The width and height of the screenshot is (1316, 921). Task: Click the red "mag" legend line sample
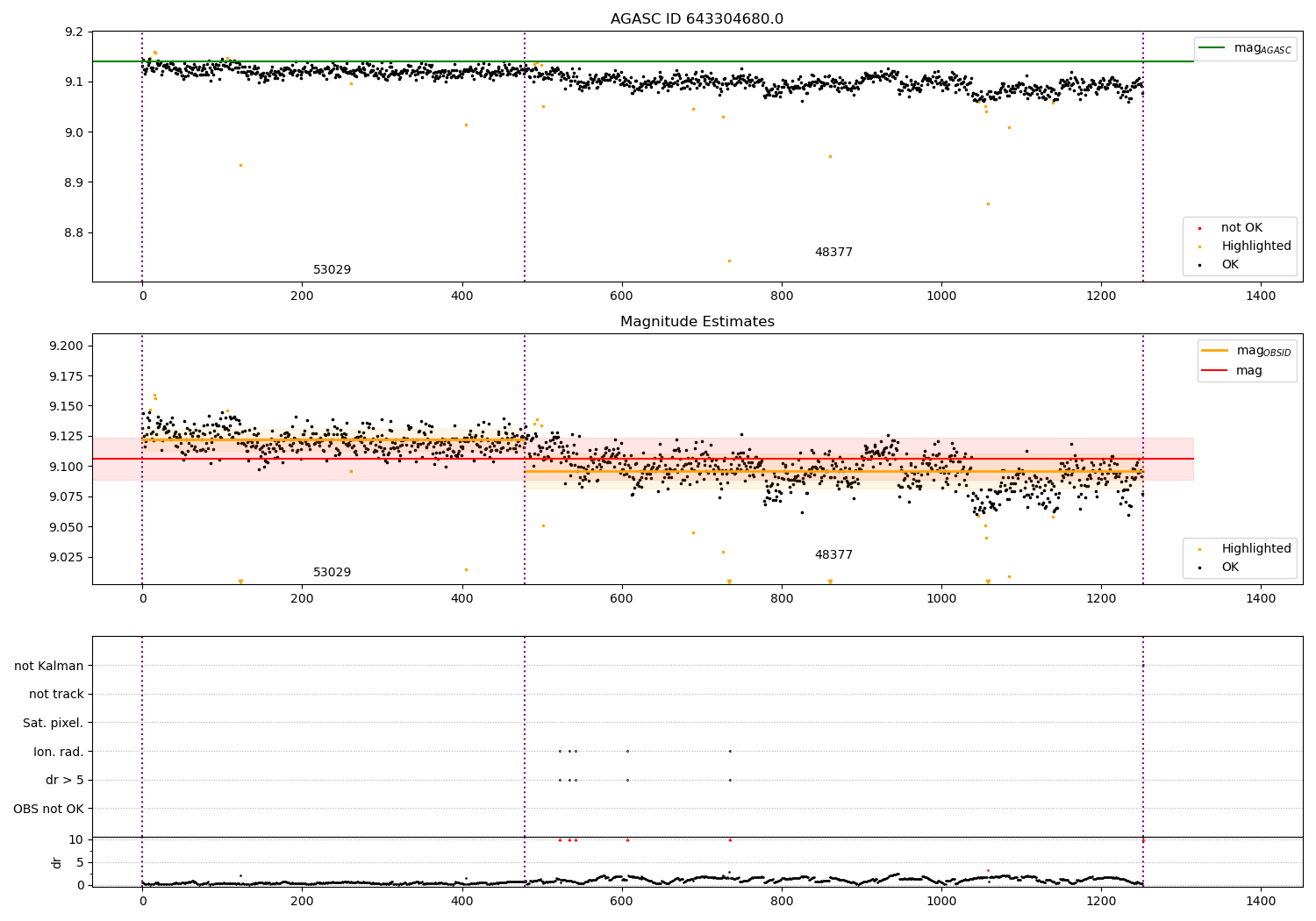pos(1215,370)
